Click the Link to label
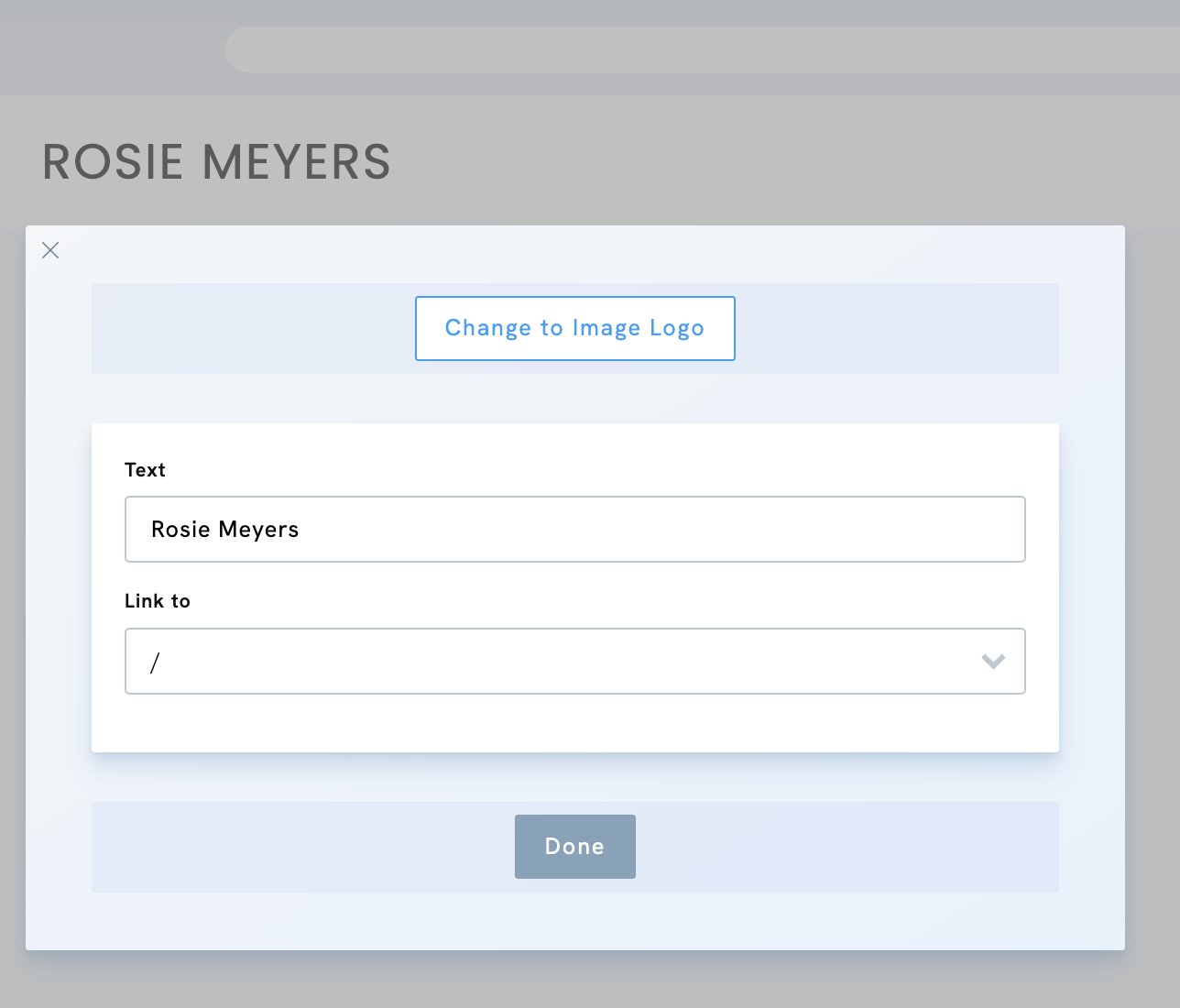 157,600
